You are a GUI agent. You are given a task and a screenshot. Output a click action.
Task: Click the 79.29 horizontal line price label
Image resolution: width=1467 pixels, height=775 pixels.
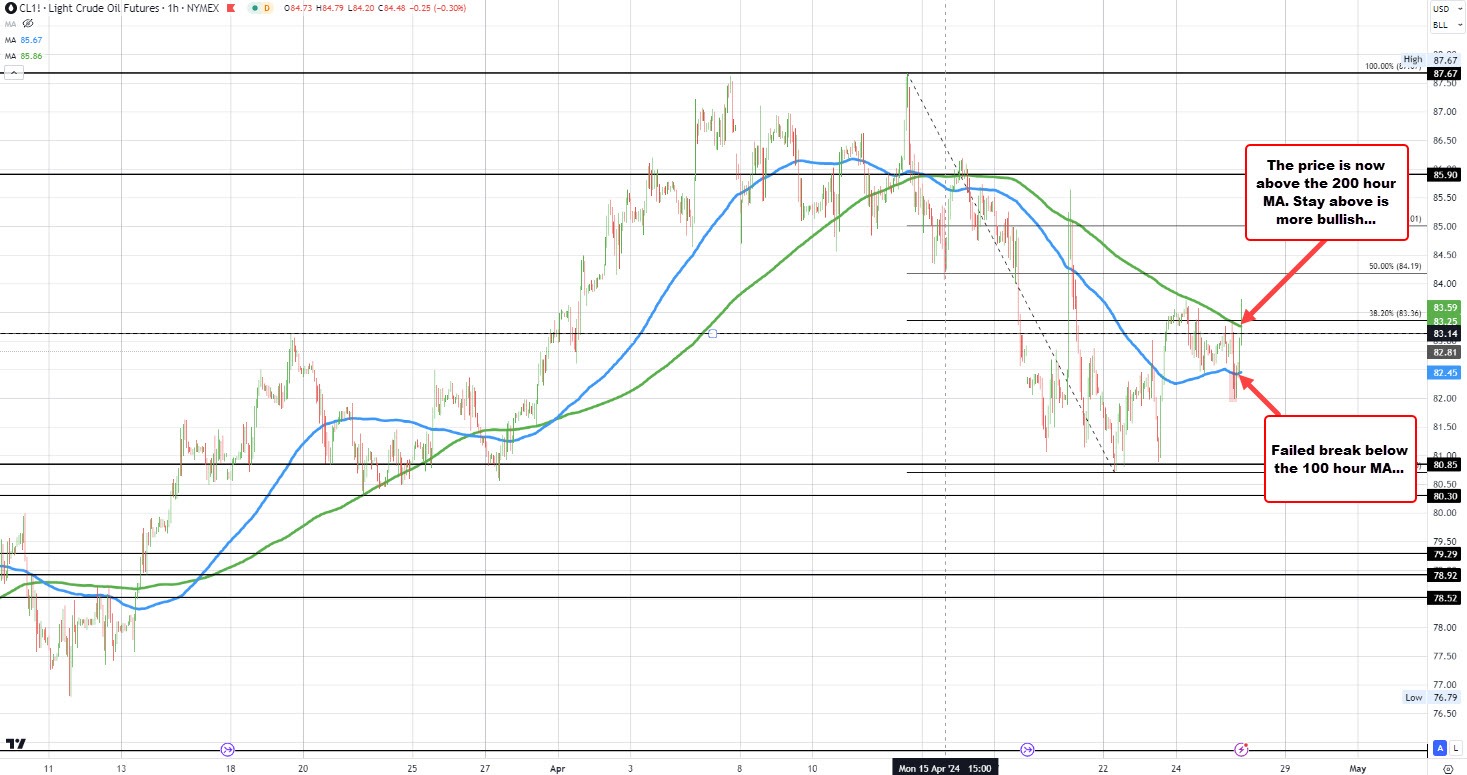point(1444,554)
